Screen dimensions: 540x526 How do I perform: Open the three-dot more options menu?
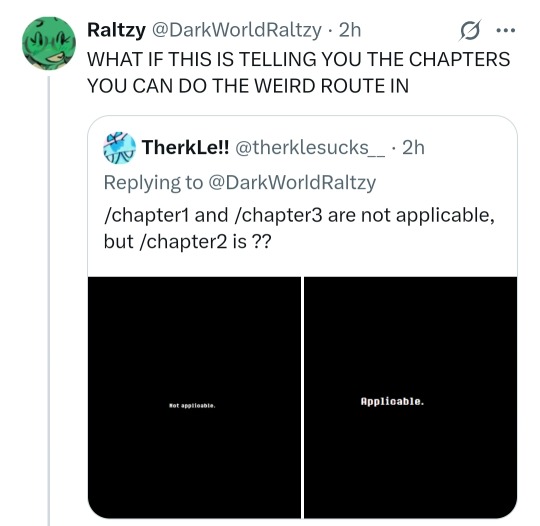coord(506,31)
